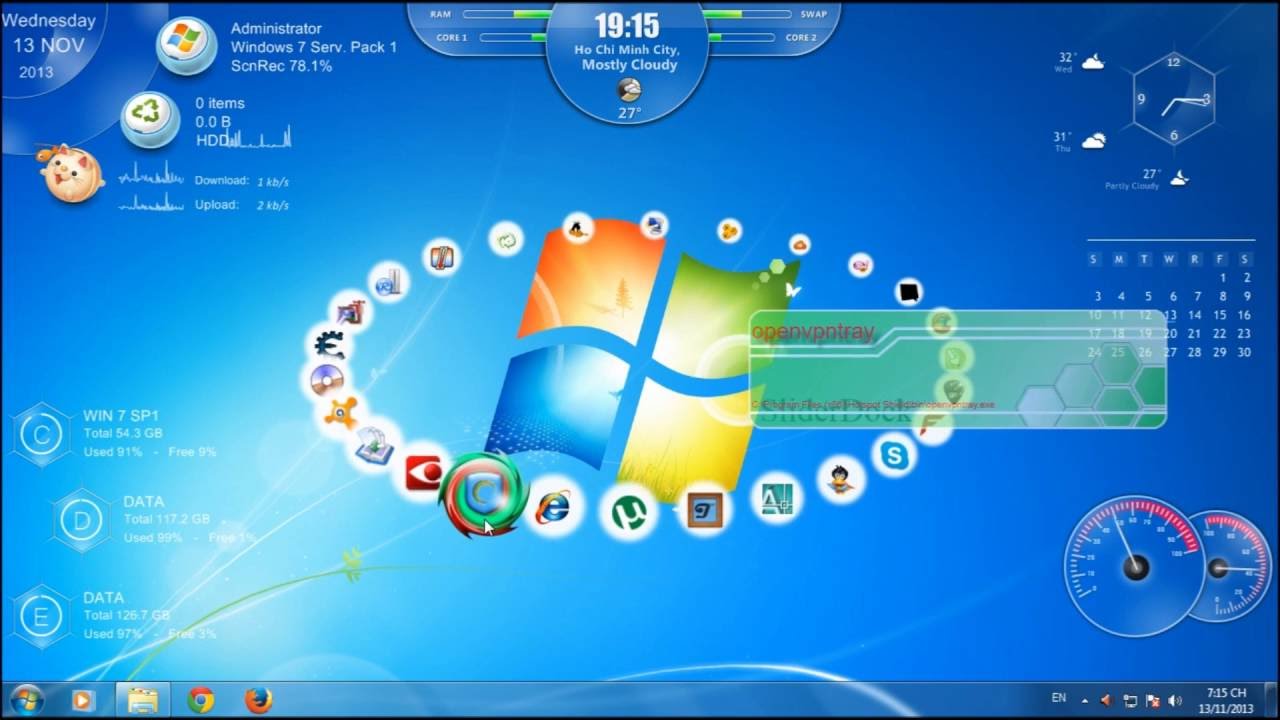
Task: Open the disc burner dock icon
Action: pos(325,379)
